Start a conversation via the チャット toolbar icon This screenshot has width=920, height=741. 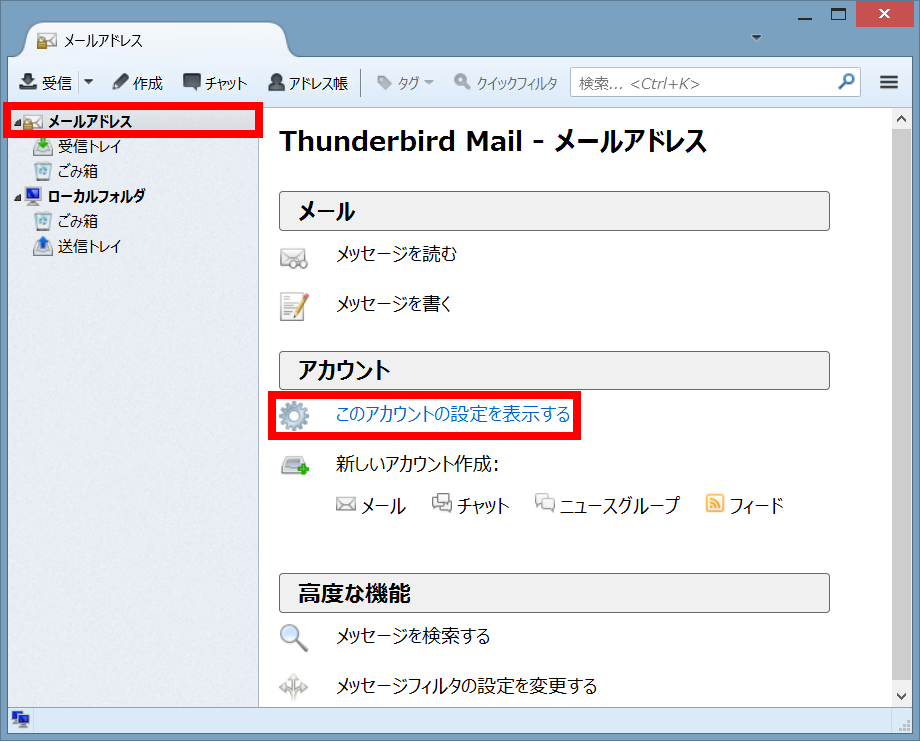click(214, 82)
